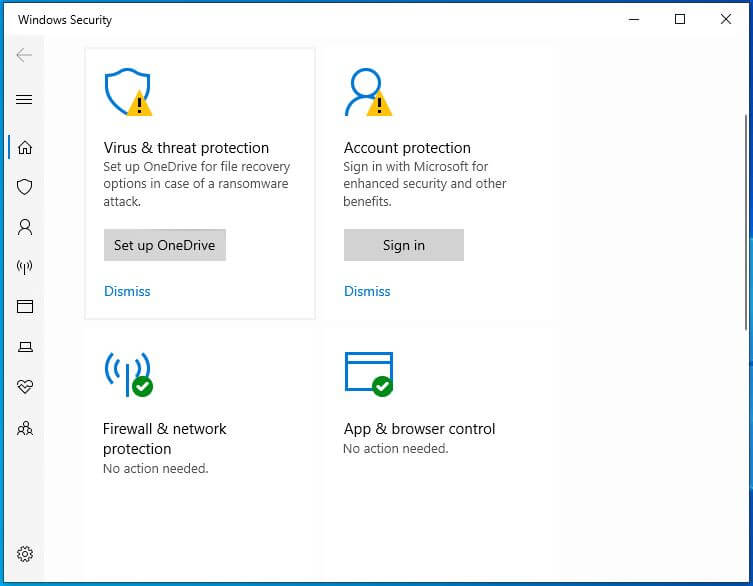Dismiss the Virus & threat protection warning

point(127,291)
